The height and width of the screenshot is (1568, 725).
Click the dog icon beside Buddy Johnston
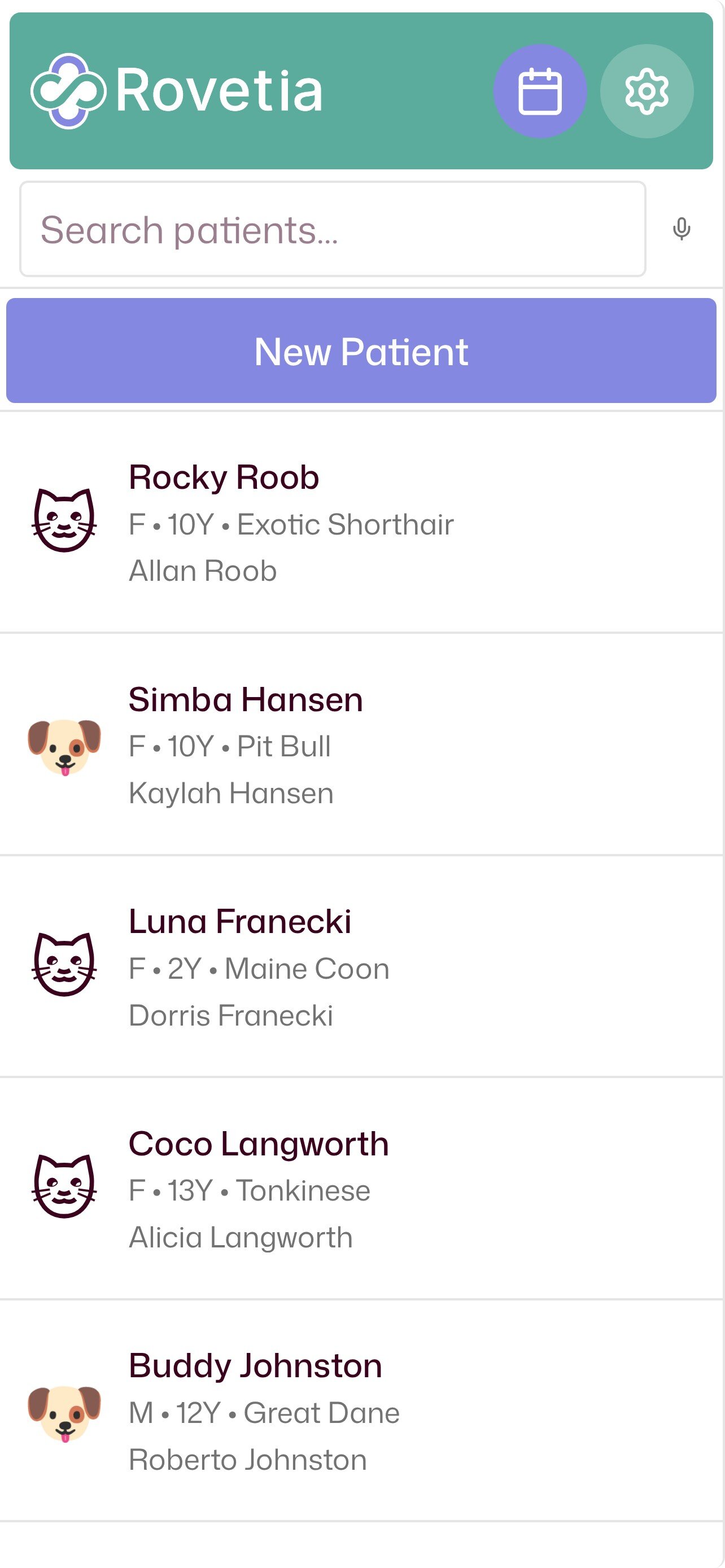tap(64, 1412)
